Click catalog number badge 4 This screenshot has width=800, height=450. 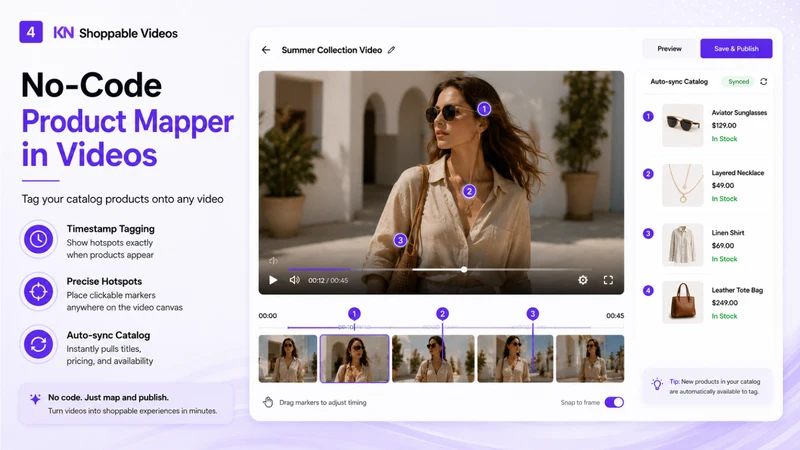click(648, 291)
